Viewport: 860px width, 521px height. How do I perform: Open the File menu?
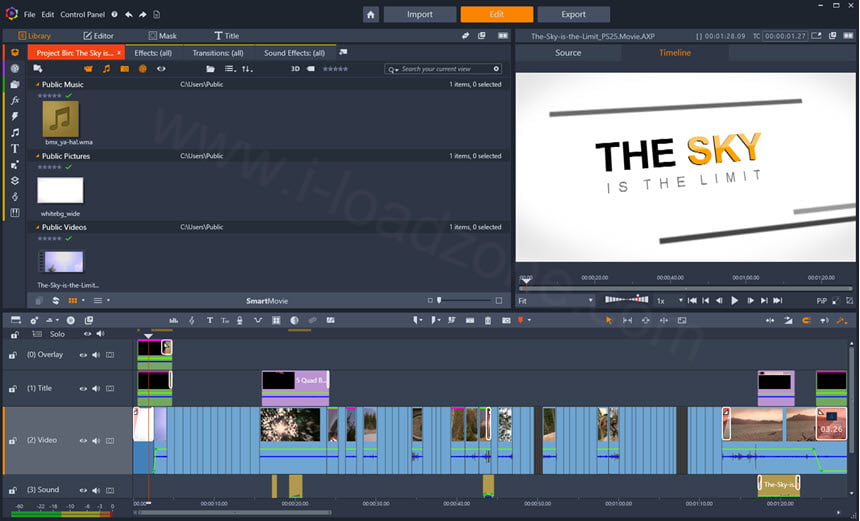click(30, 14)
